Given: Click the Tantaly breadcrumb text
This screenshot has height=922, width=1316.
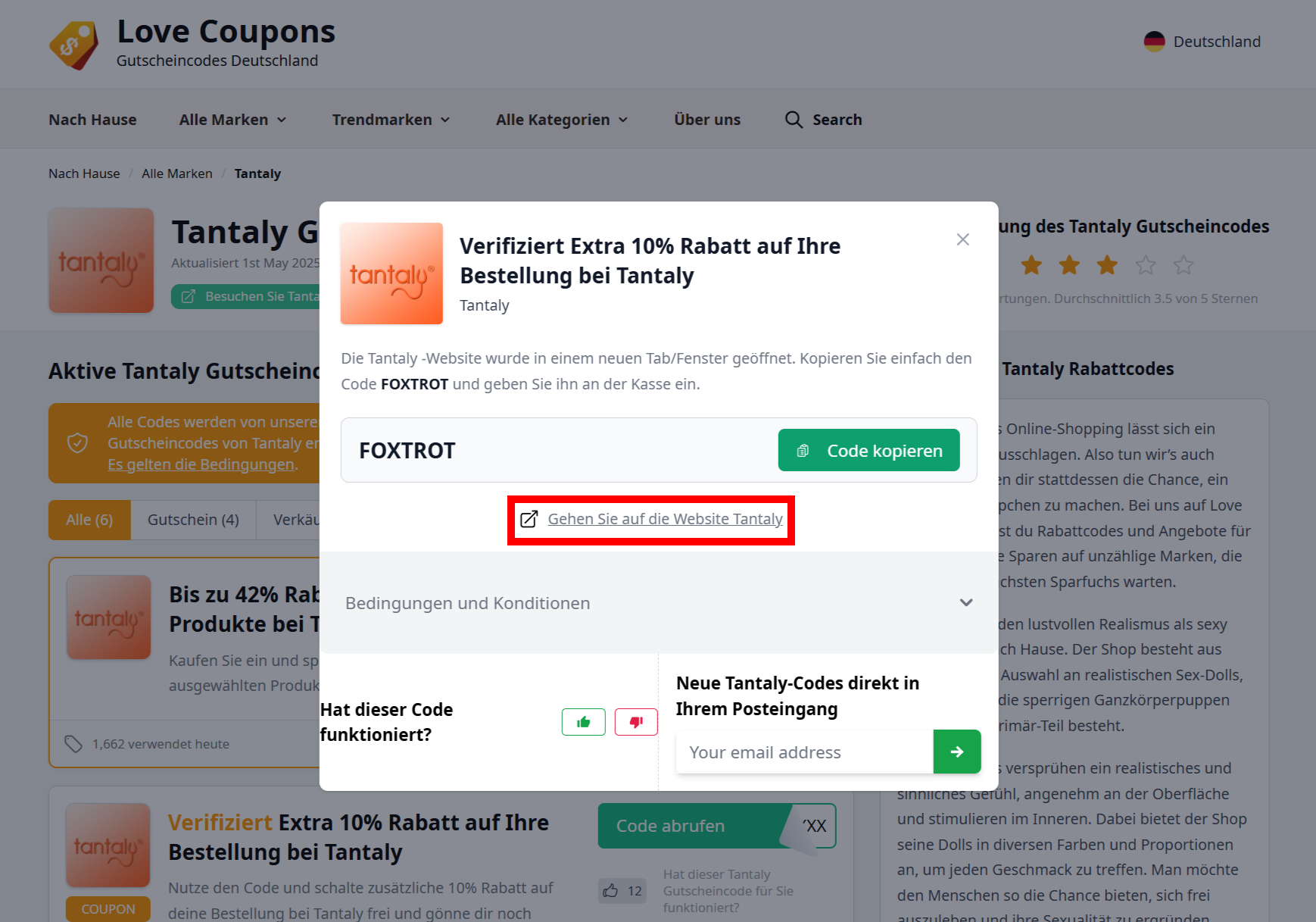Looking at the screenshot, I should (257, 173).
